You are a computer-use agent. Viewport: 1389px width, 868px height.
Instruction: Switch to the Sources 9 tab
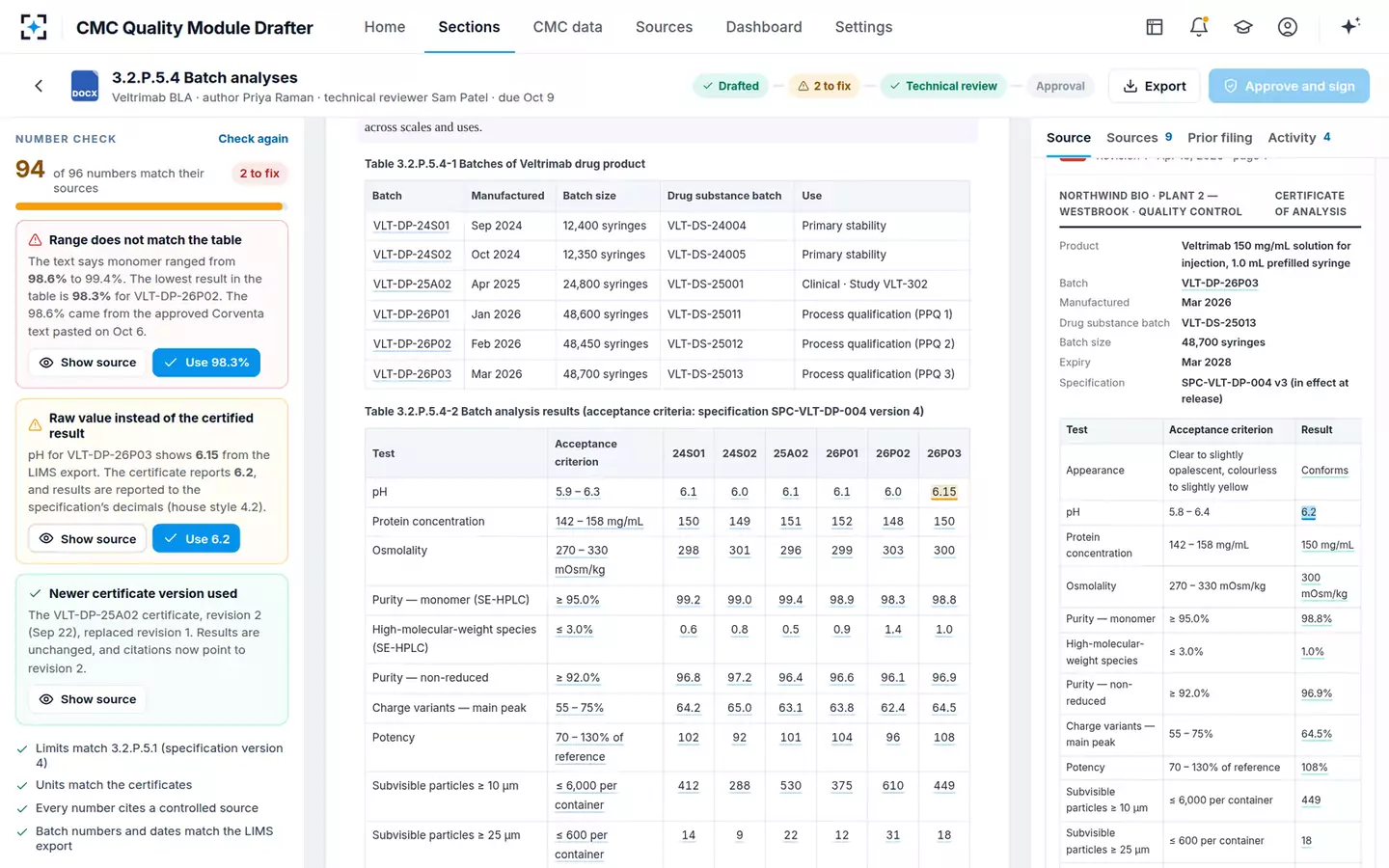pos(1139,138)
